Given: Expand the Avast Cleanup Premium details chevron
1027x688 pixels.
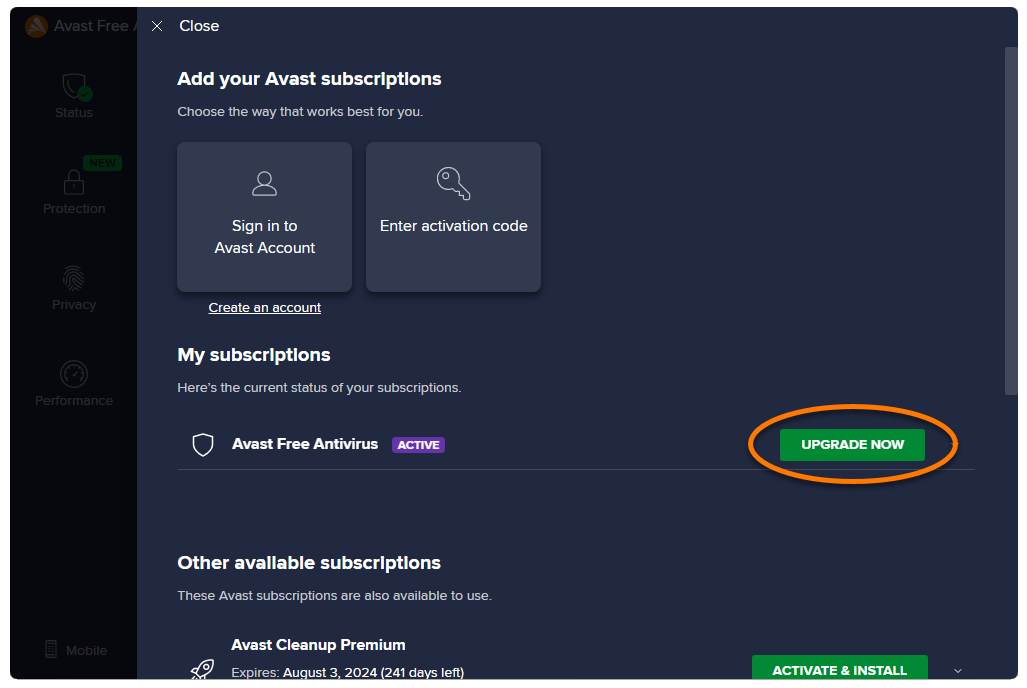Looking at the screenshot, I should coord(958,670).
